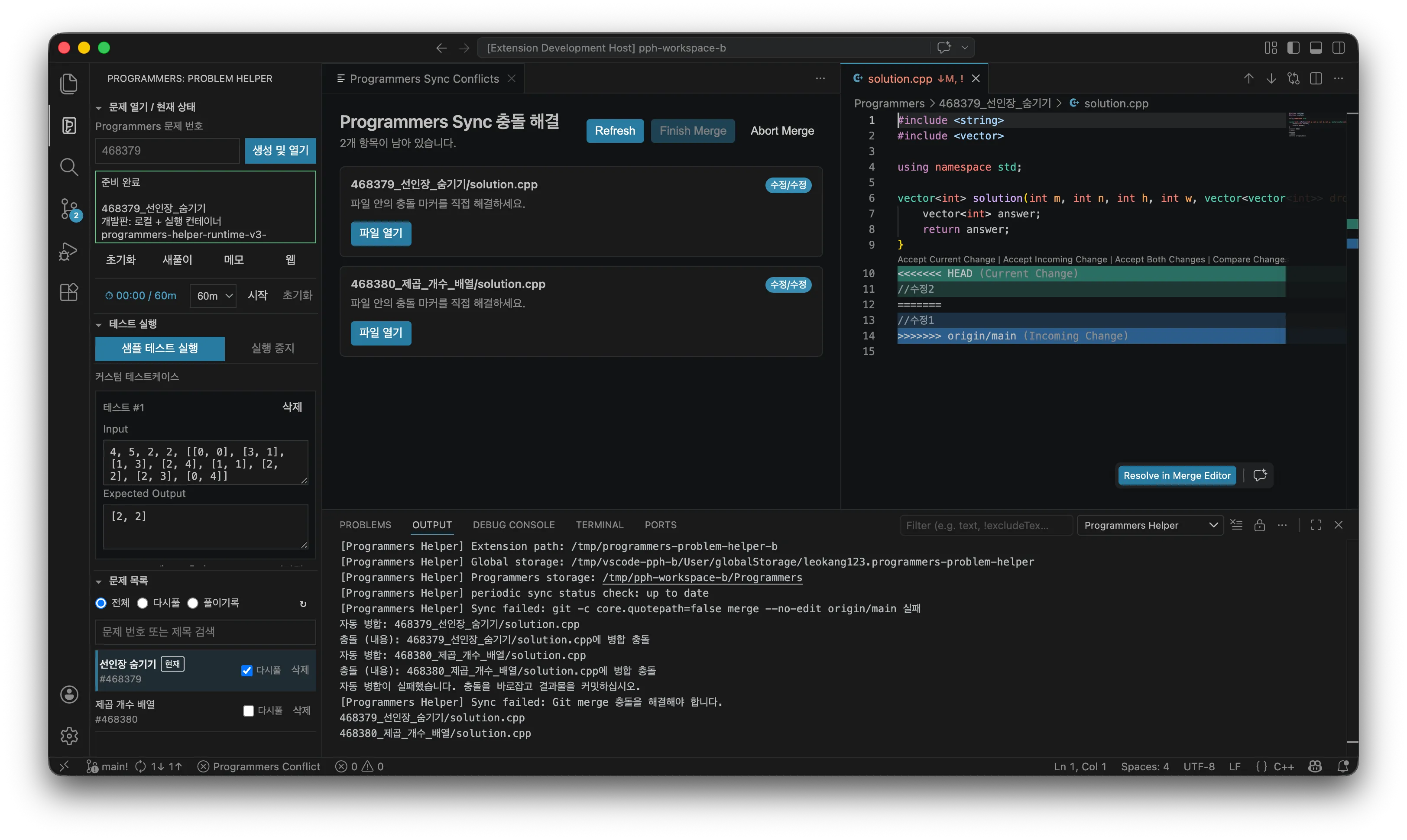Switch to the PROBLEMS panel tab
This screenshot has height=840, width=1407.
[365, 525]
